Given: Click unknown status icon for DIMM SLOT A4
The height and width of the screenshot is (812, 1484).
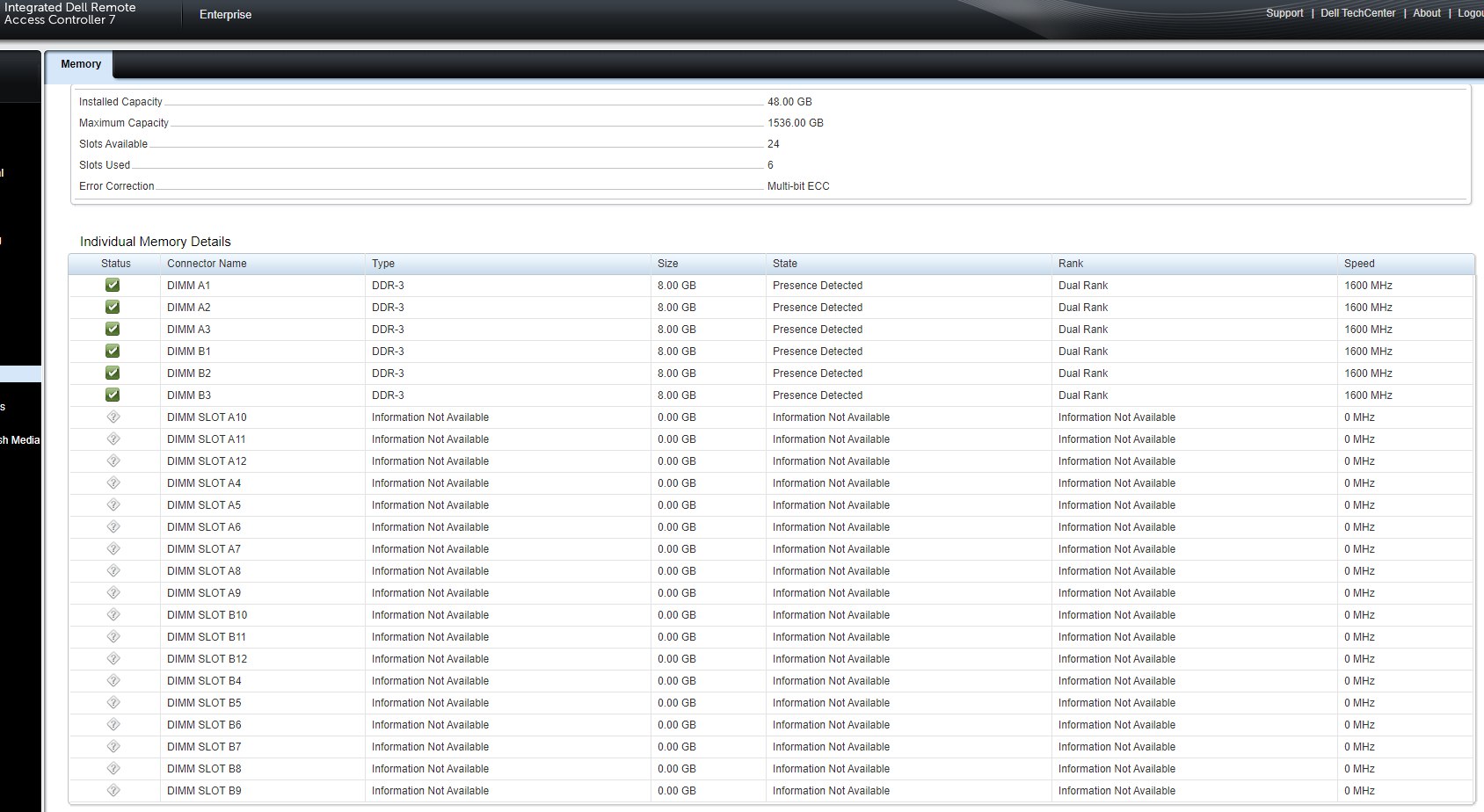Looking at the screenshot, I should [113, 482].
